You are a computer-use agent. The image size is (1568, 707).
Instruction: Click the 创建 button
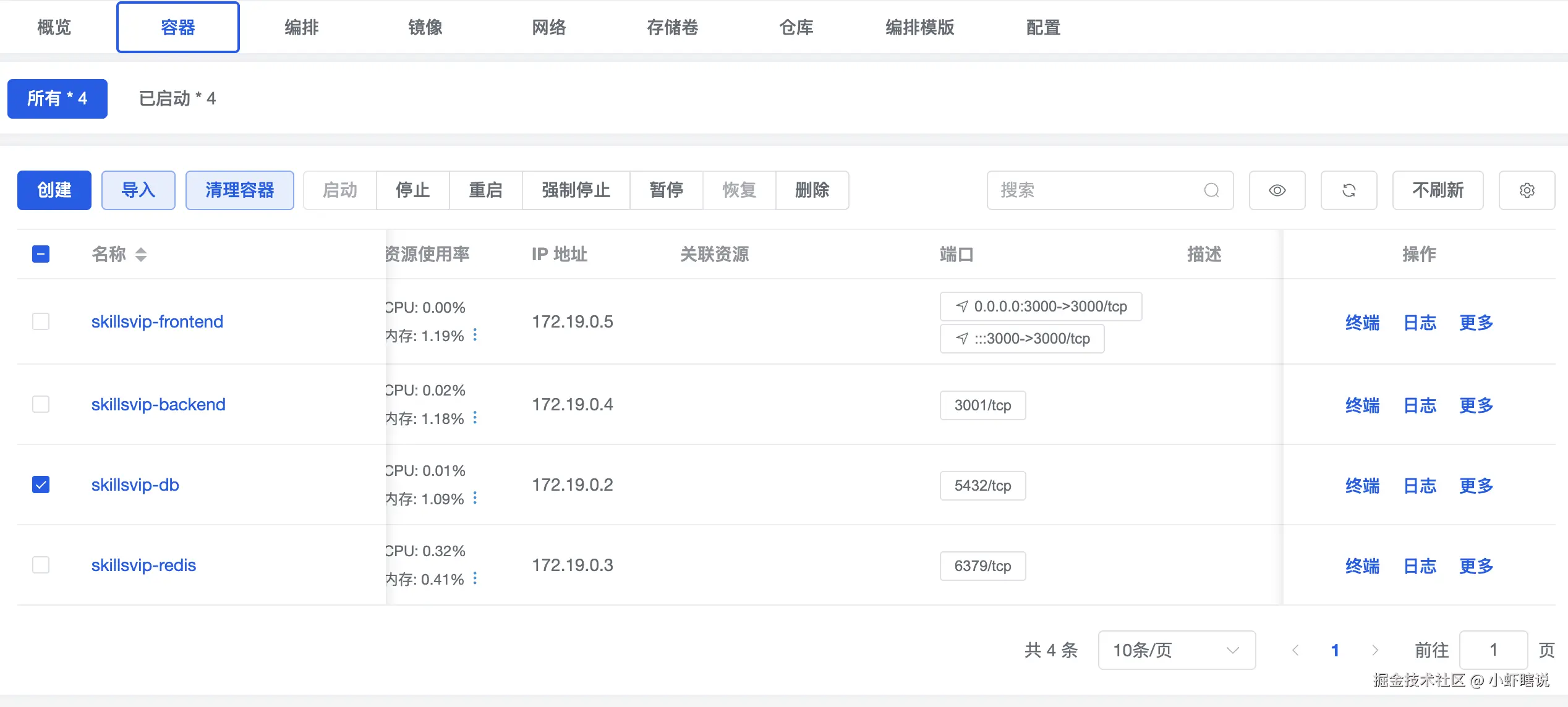pyautogui.click(x=54, y=190)
